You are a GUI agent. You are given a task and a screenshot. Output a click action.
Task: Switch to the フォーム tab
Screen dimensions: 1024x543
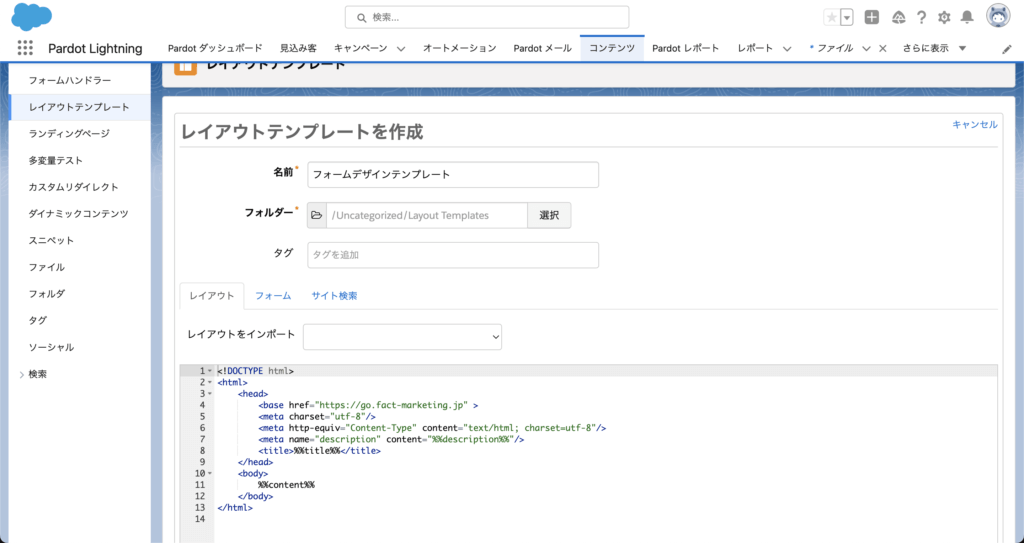(x=273, y=296)
